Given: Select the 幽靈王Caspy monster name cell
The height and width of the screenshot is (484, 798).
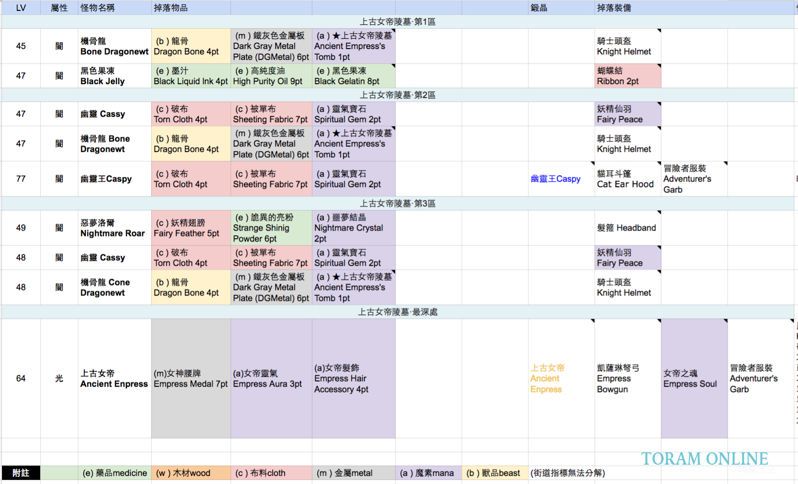Looking at the screenshot, I should [x=115, y=179].
